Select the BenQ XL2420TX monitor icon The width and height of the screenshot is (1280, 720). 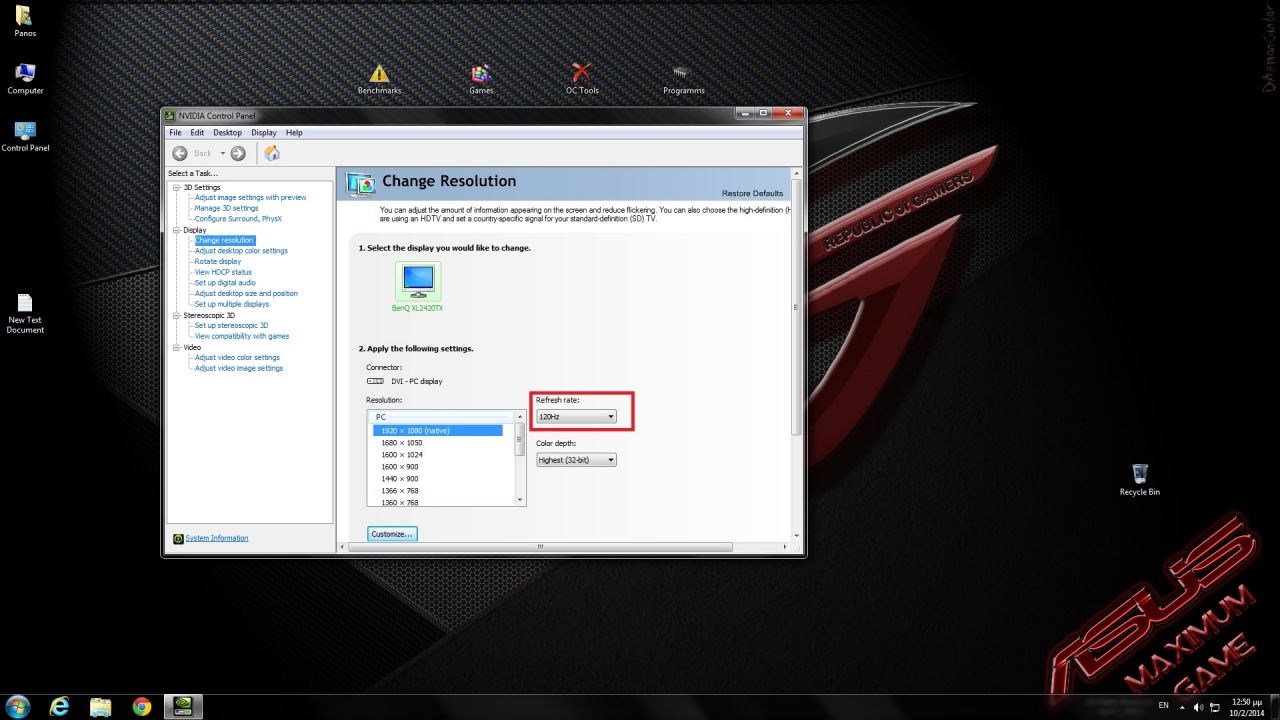pos(418,281)
